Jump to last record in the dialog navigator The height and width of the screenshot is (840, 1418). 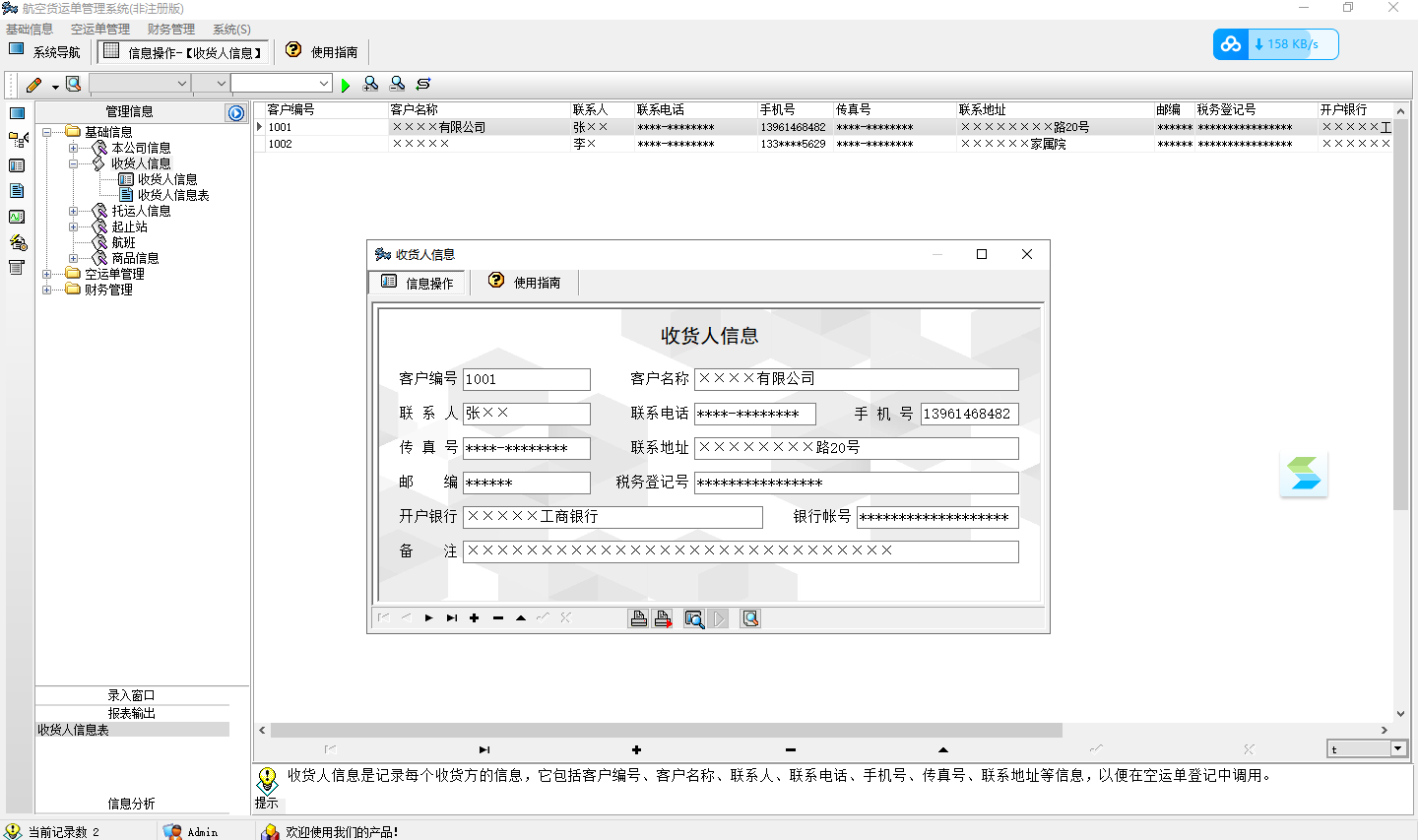[x=452, y=618]
